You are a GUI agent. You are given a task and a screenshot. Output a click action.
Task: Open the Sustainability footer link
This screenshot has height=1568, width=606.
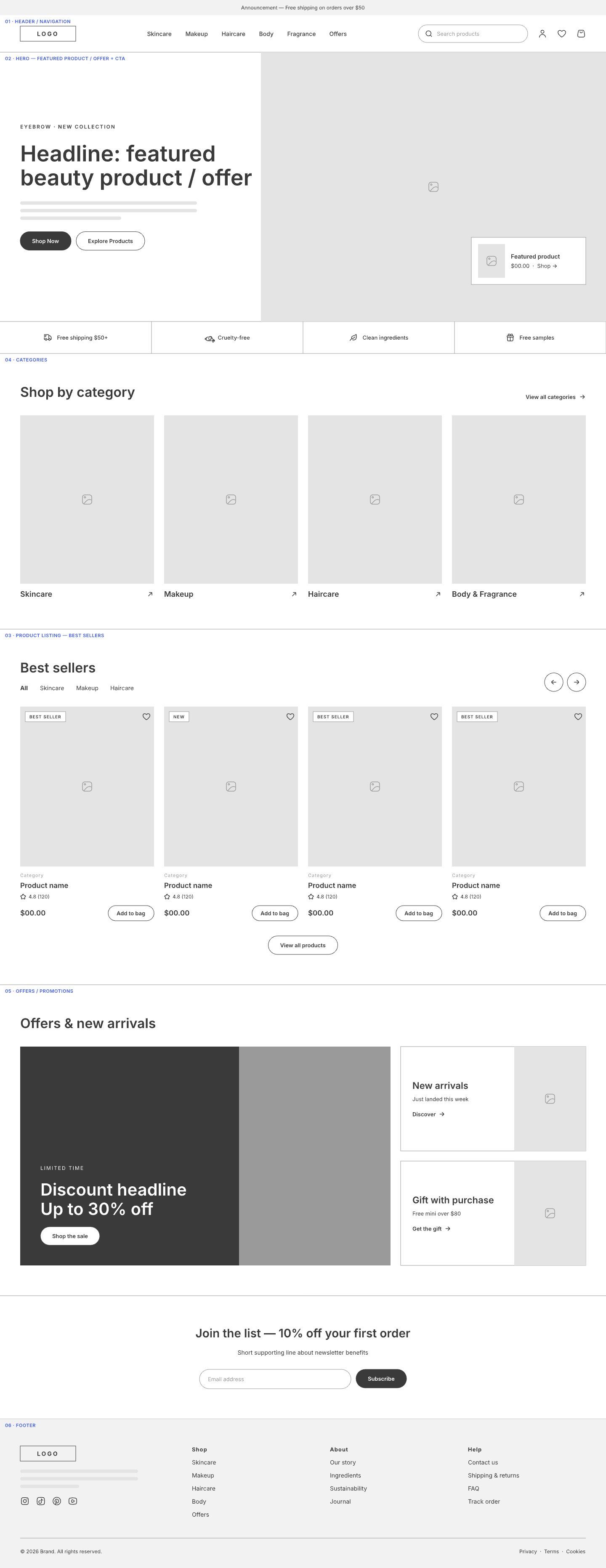(348, 1488)
